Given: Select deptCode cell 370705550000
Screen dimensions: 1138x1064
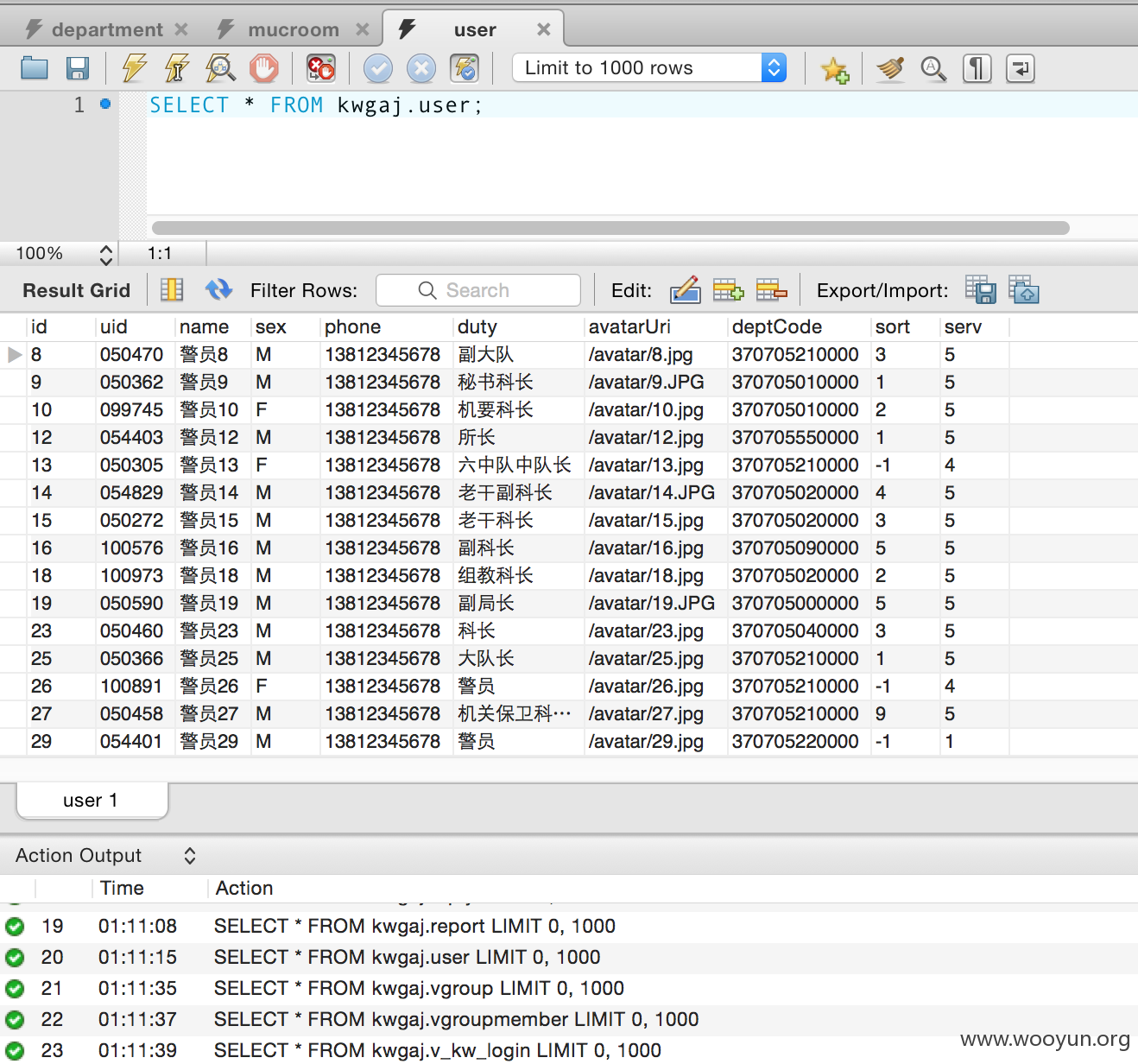Looking at the screenshot, I should (799, 438).
